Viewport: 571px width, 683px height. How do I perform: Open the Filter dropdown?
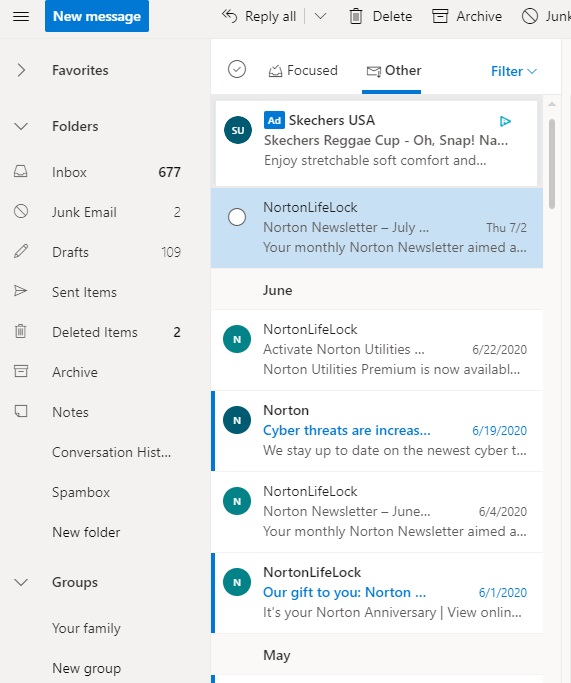pos(514,71)
